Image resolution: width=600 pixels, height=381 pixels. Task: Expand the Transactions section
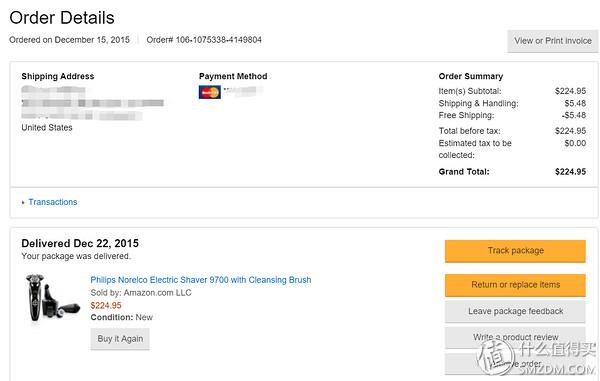point(53,202)
